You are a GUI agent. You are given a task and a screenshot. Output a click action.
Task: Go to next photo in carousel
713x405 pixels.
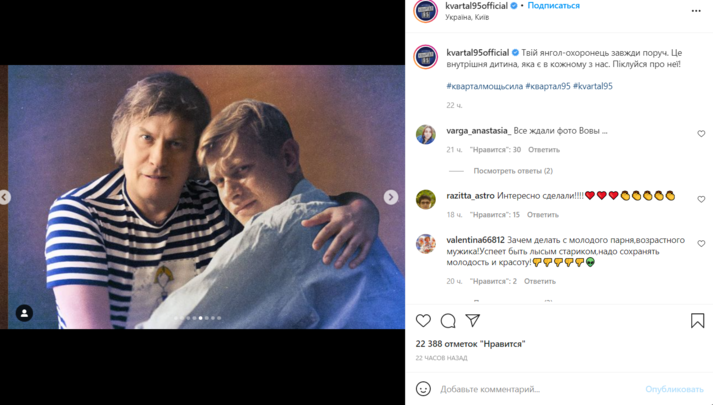pyautogui.click(x=391, y=197)
